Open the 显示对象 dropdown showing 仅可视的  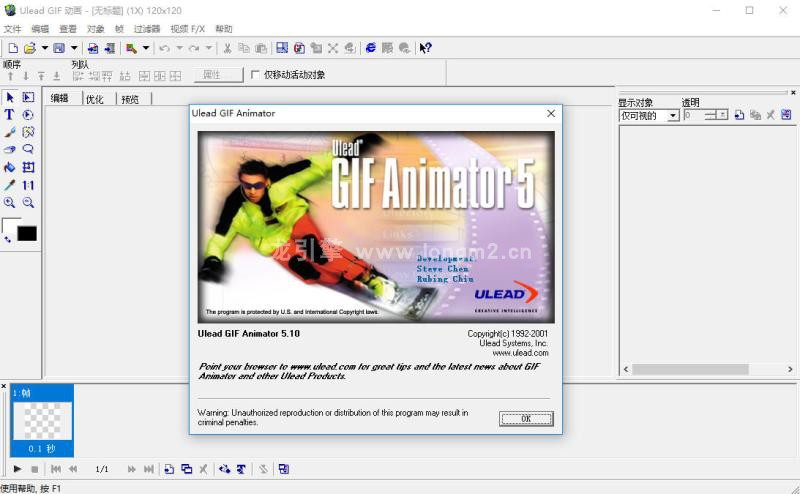(x=648, y=116)
